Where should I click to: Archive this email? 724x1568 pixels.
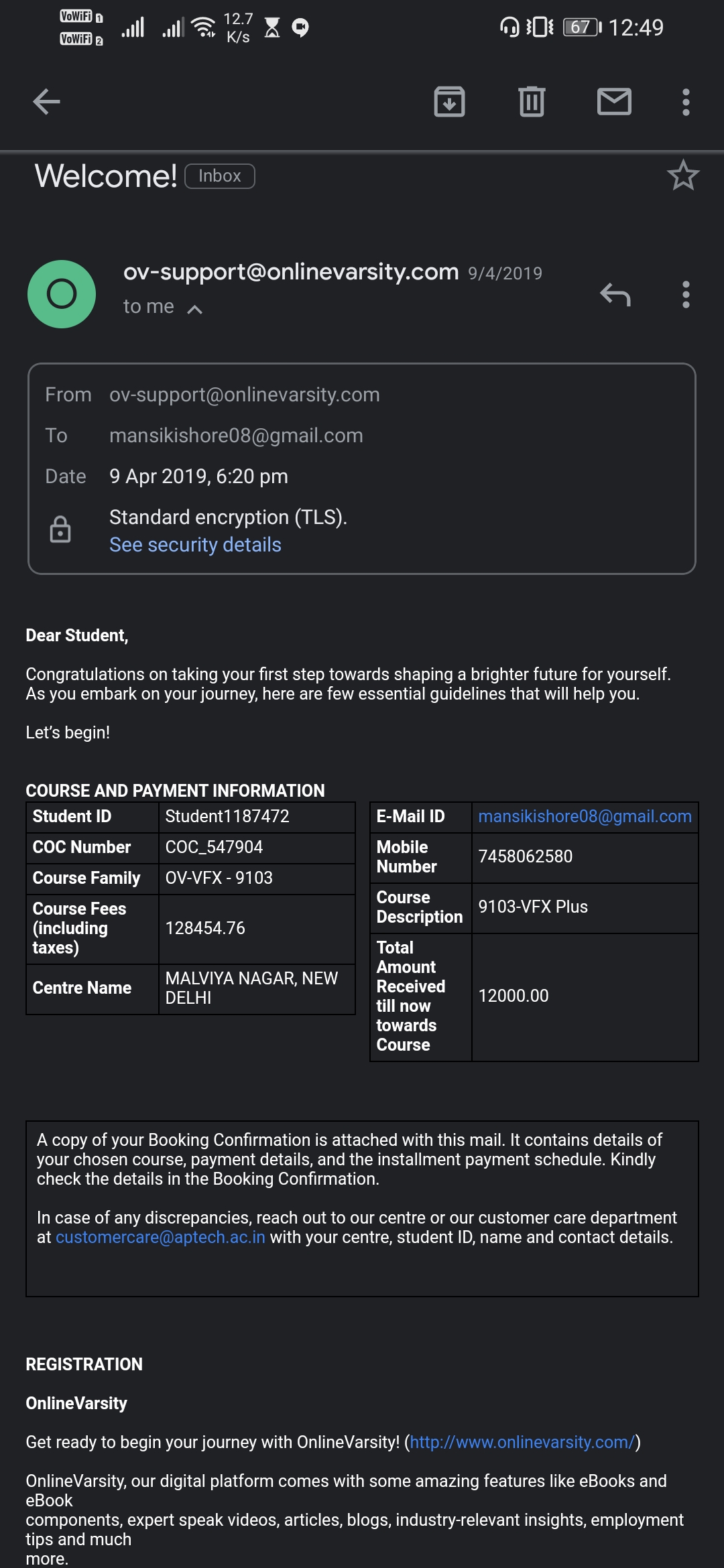449,102
